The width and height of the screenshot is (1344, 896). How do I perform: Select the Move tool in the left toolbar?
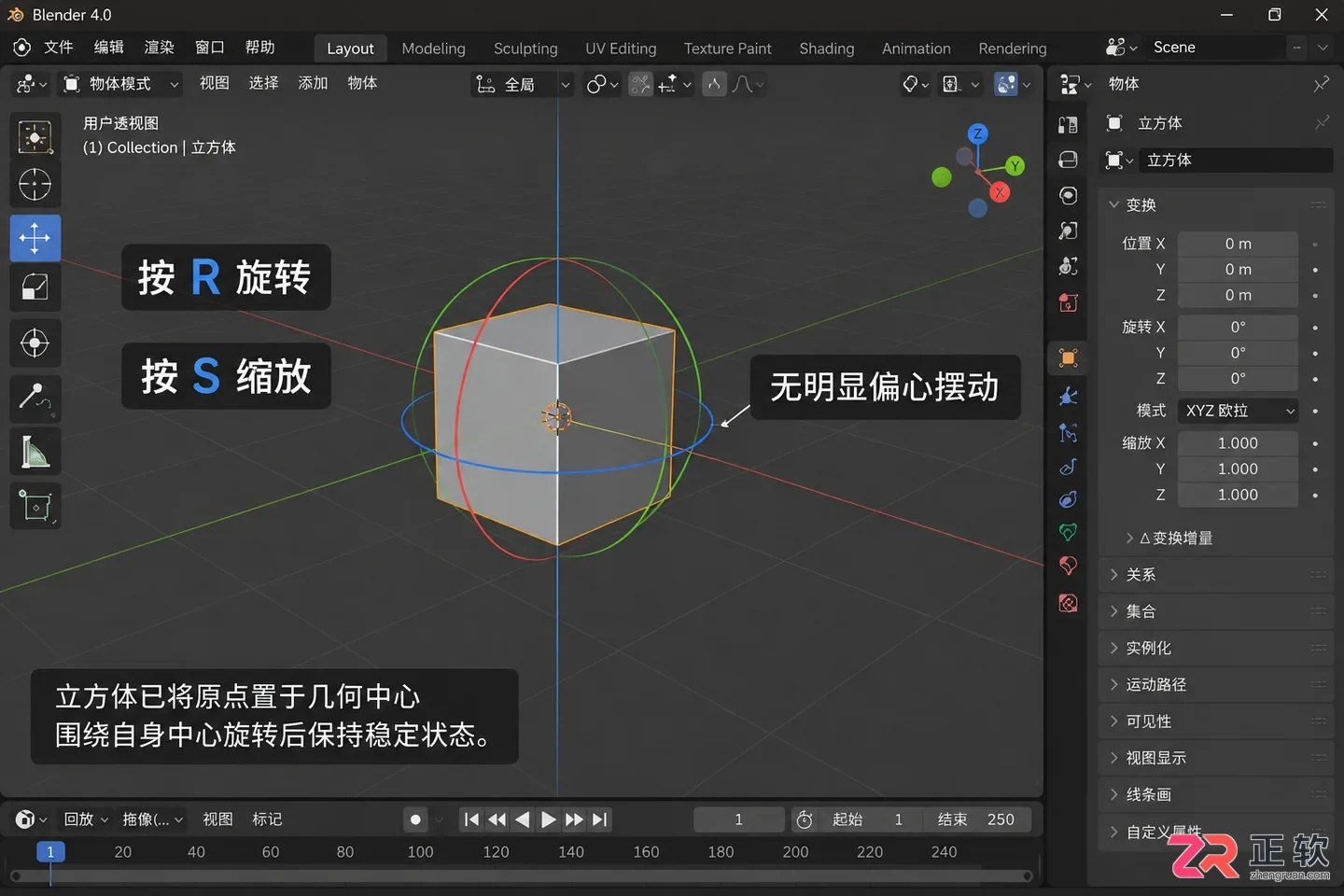[x=35, y=238]
